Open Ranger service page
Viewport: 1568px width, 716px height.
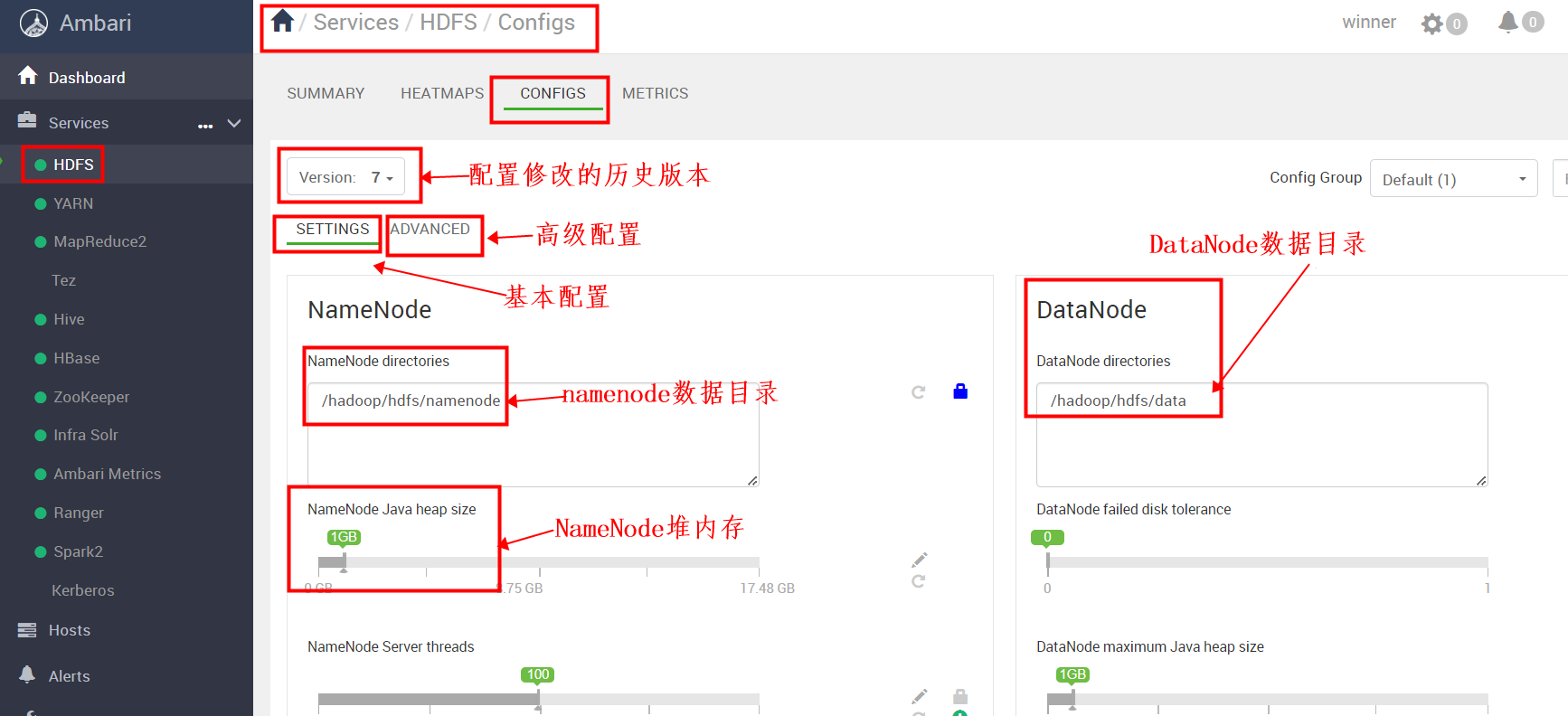point(79,513)
